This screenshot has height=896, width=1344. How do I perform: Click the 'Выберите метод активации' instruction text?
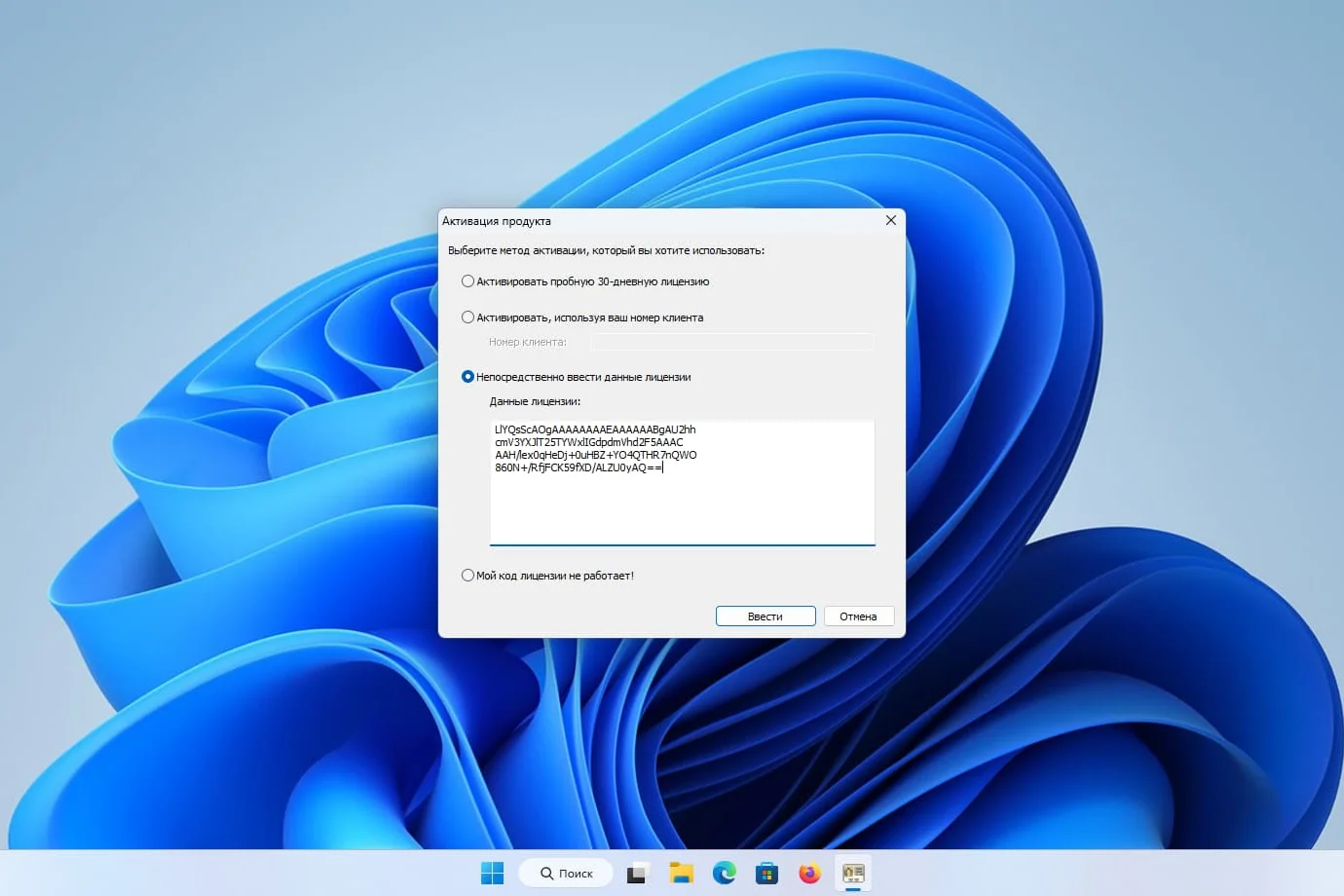point(606,250)
